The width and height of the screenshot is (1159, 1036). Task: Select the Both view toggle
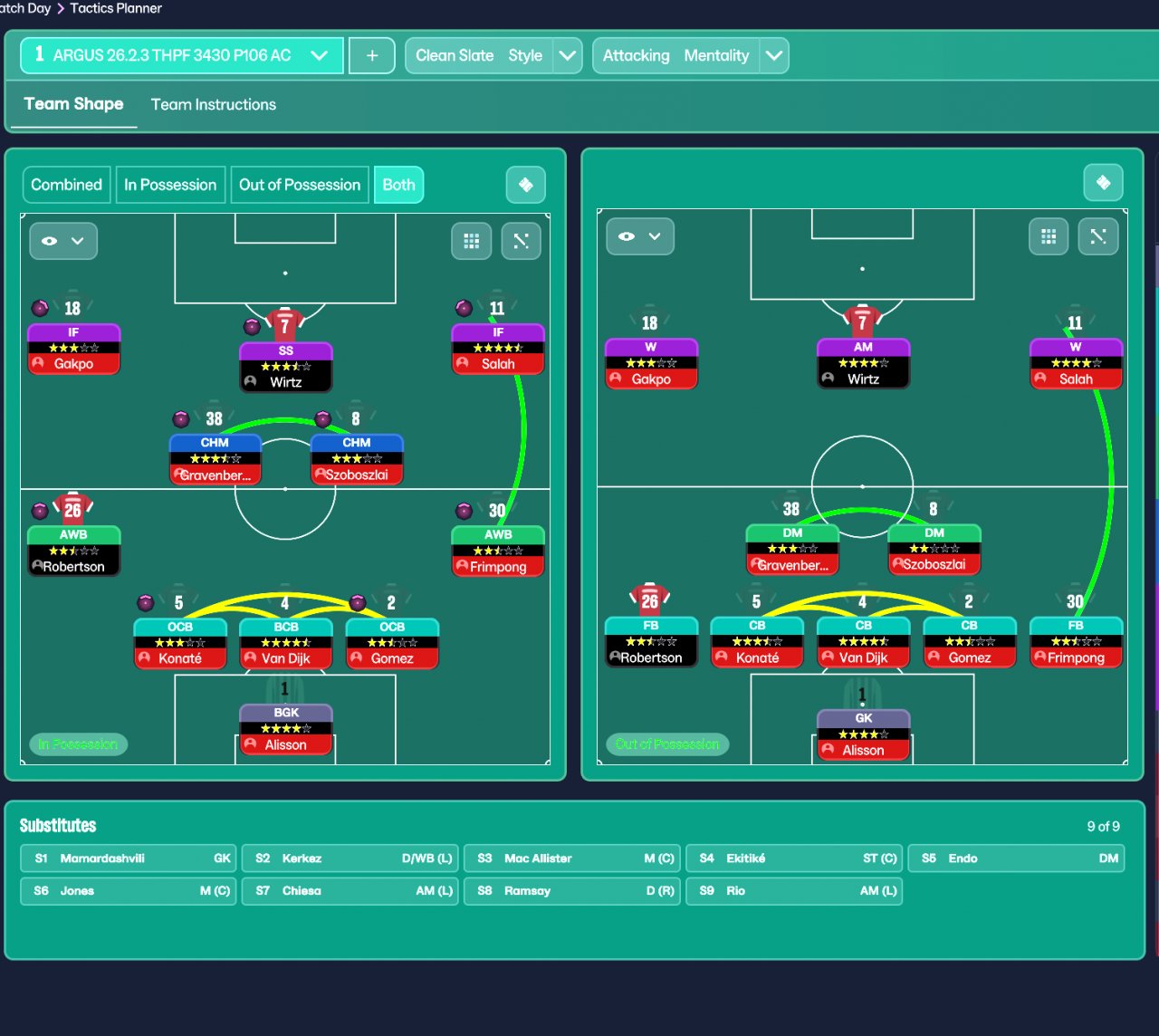tap(398, 185)
